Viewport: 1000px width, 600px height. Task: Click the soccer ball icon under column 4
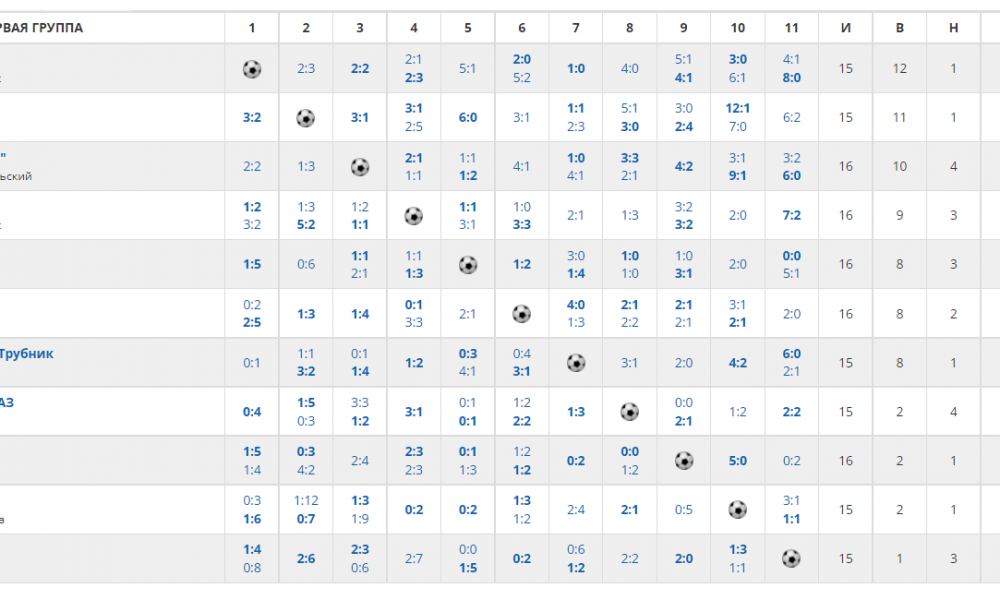click(413, 216)
